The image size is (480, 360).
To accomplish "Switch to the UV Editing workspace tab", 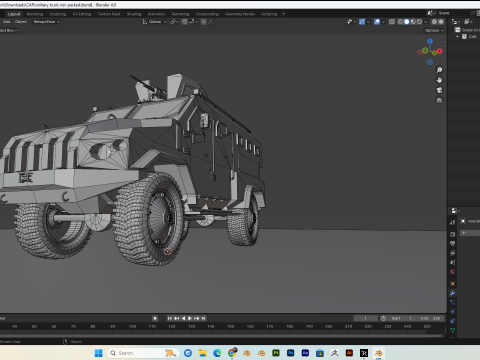I will click(82, 14).
